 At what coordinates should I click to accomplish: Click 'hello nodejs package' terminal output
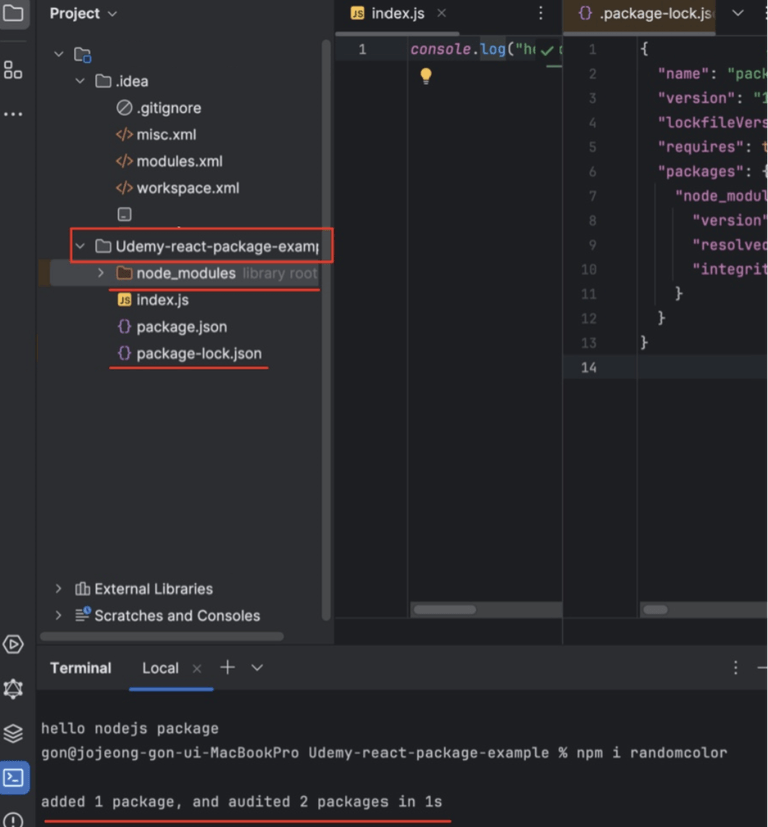pos(130,728)
